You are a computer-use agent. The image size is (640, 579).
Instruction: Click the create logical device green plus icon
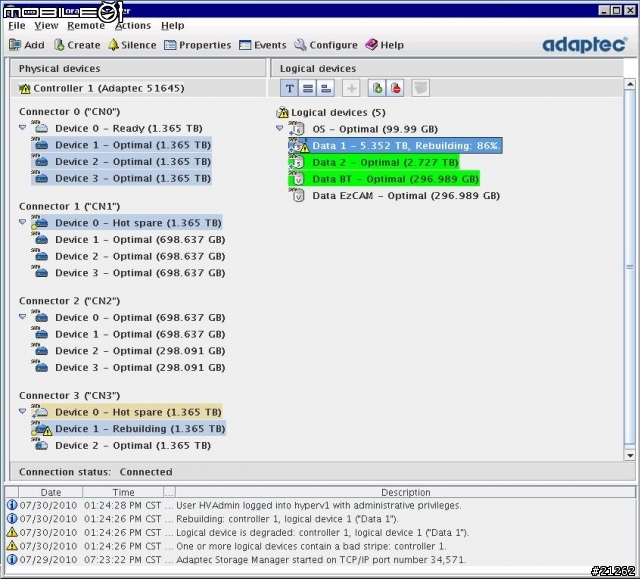377,88
